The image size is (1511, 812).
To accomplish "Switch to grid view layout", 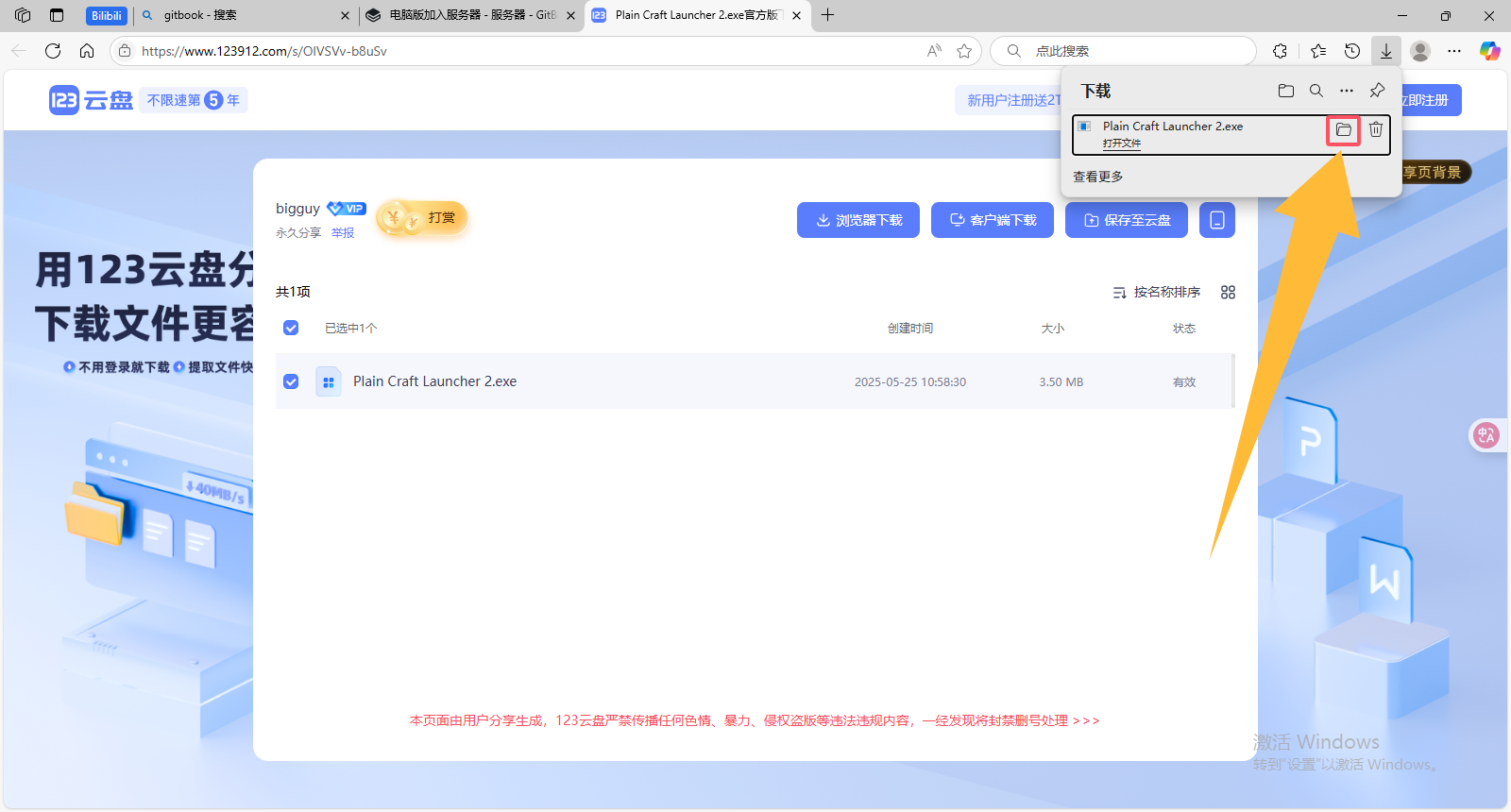I will (x=1228, y=293).
